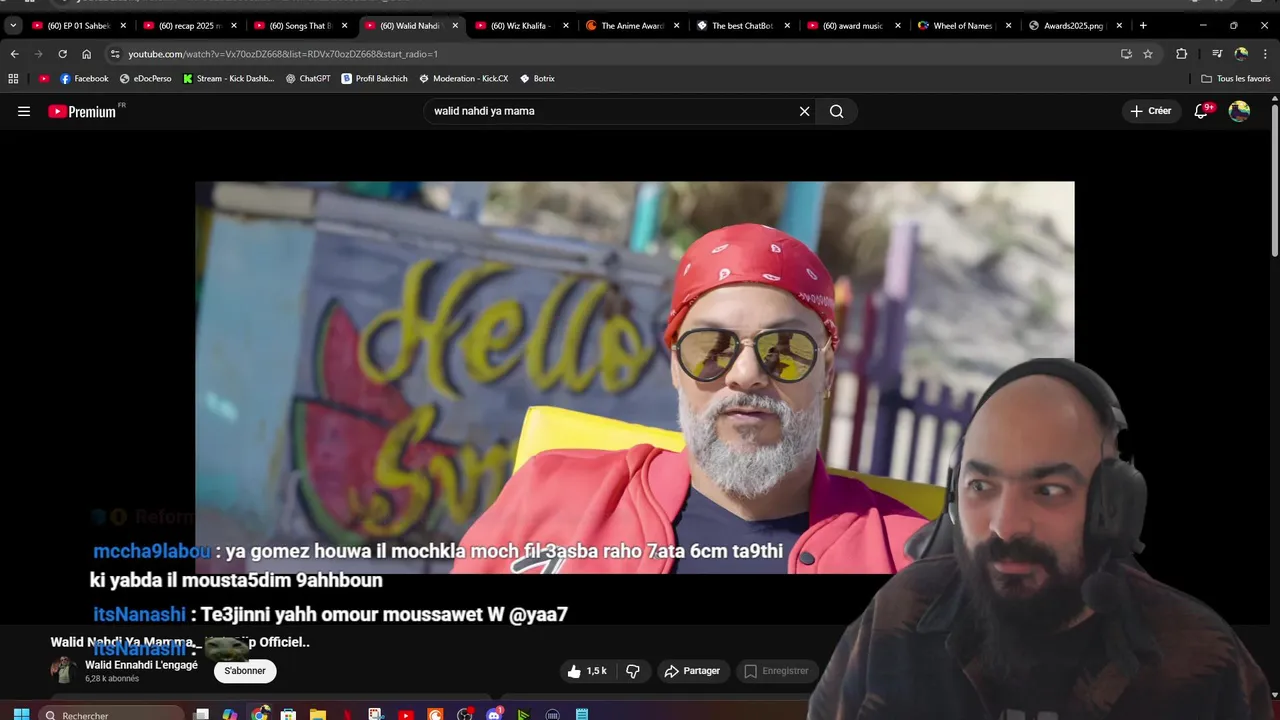Switch to Awards2025.png tab
This screenshot has width=1280, height=720.
1075,25
